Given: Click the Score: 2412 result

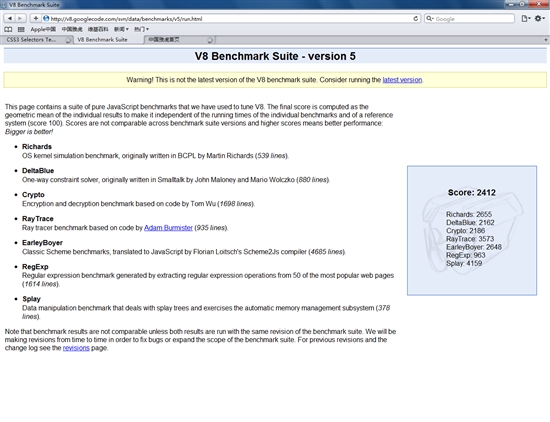Looking at the screenshot, I should click(472, 193).
